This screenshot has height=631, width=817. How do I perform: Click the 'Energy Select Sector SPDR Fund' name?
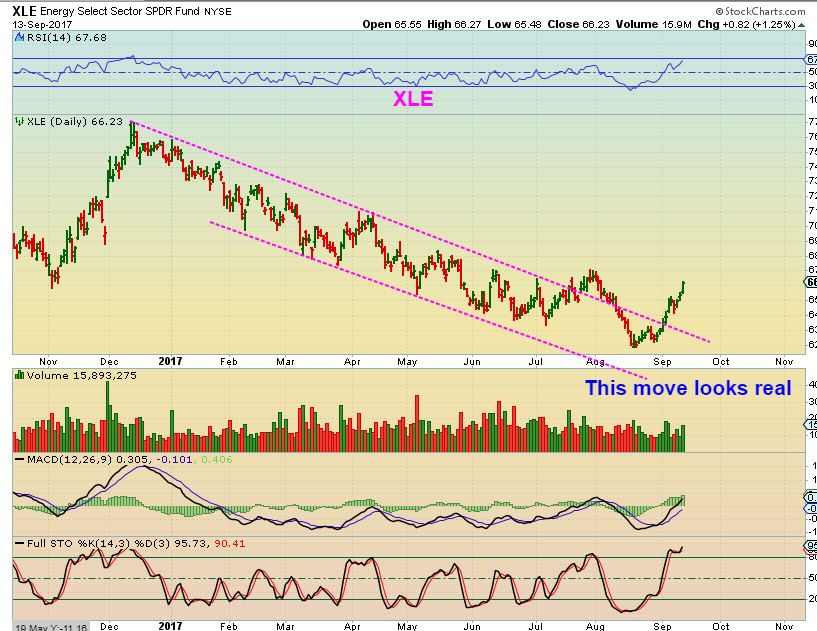pyautogui.click(x=119, y=11)
